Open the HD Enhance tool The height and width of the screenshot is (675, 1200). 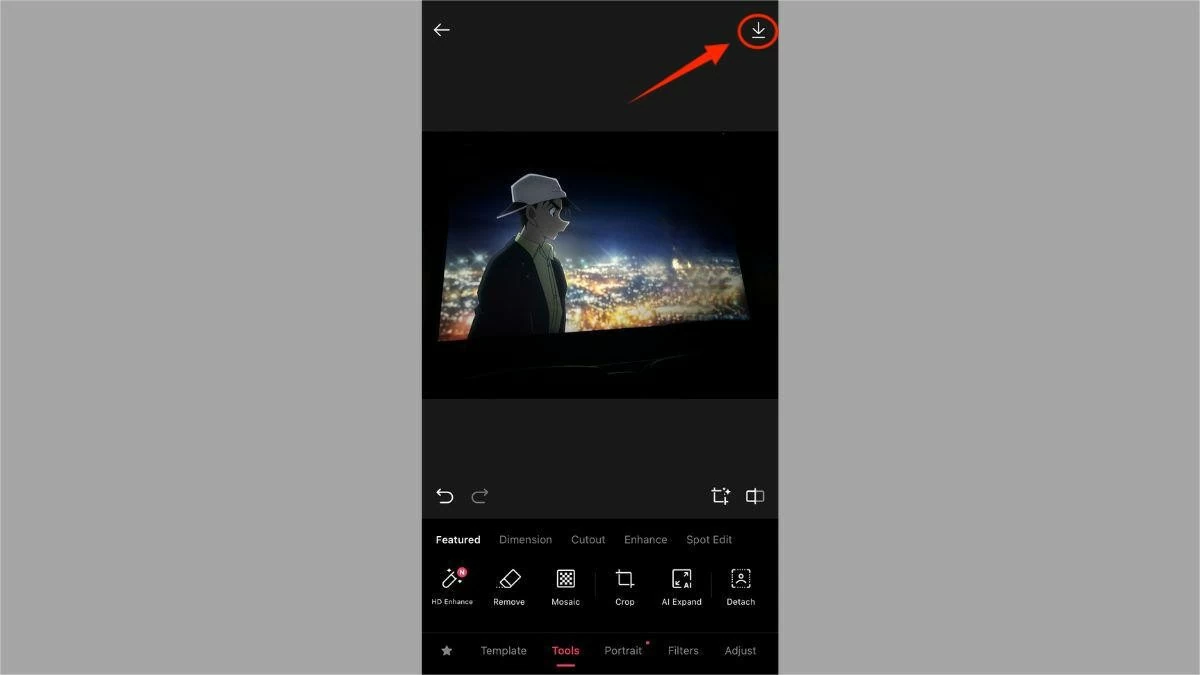[452, 586]
